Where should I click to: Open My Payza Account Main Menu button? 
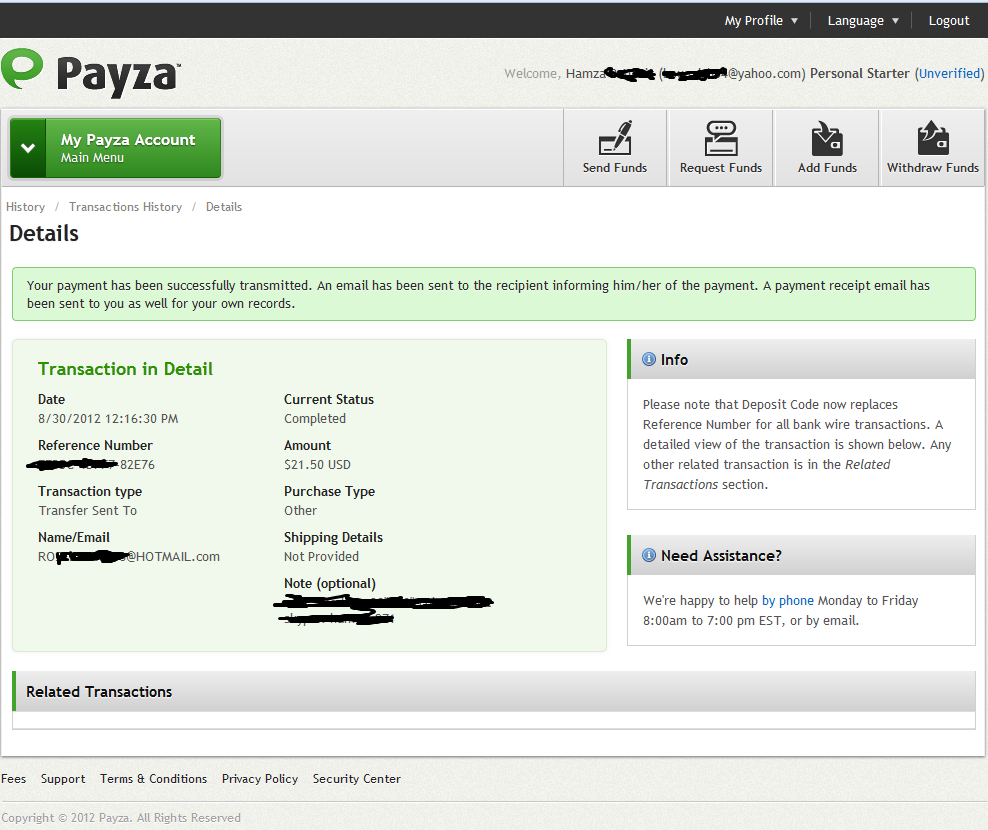115,148
